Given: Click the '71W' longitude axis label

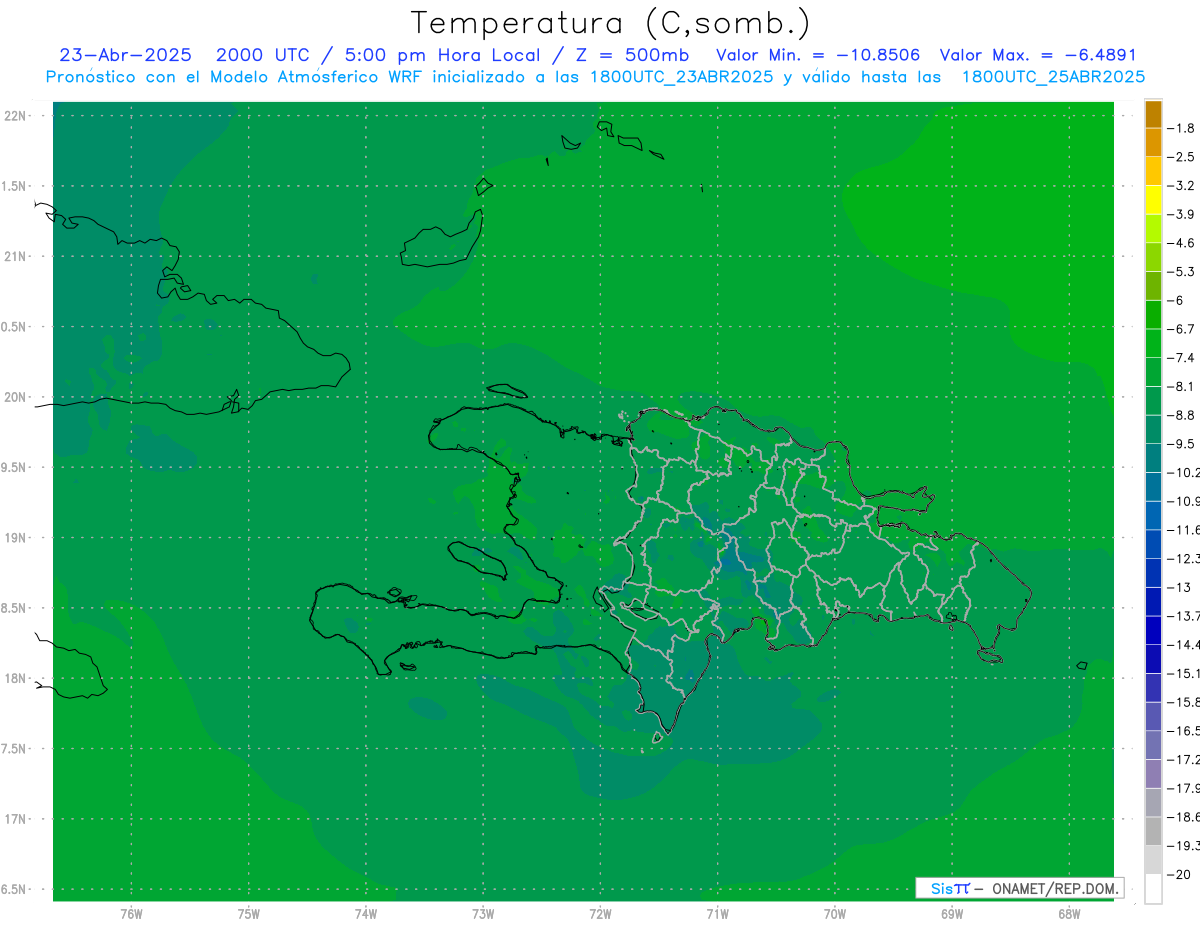Looking at the screenshot, I should (717, 914).
